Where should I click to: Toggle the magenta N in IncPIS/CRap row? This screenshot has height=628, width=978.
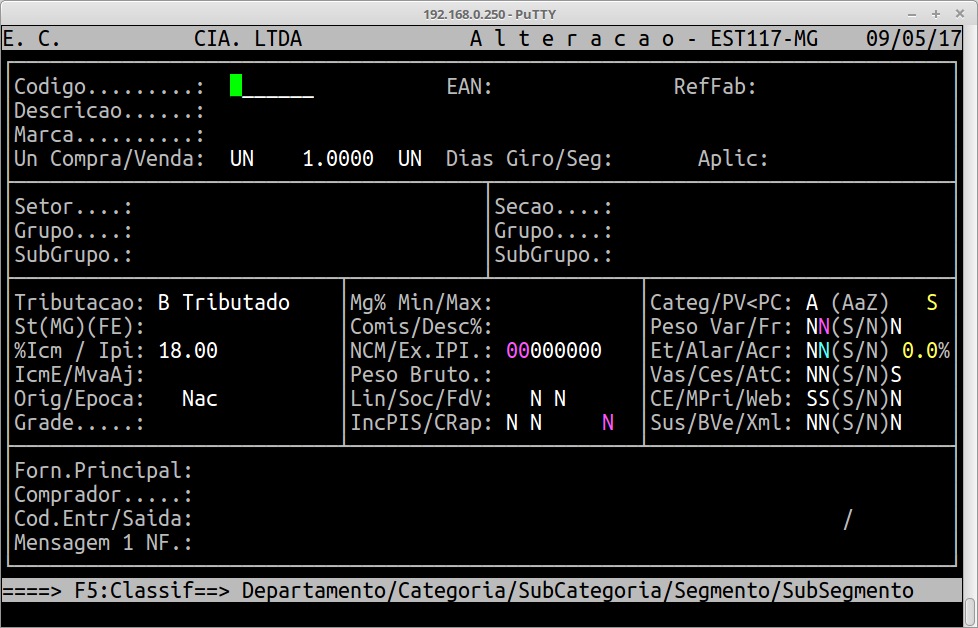pyautogui.click(x=607, y=423)
